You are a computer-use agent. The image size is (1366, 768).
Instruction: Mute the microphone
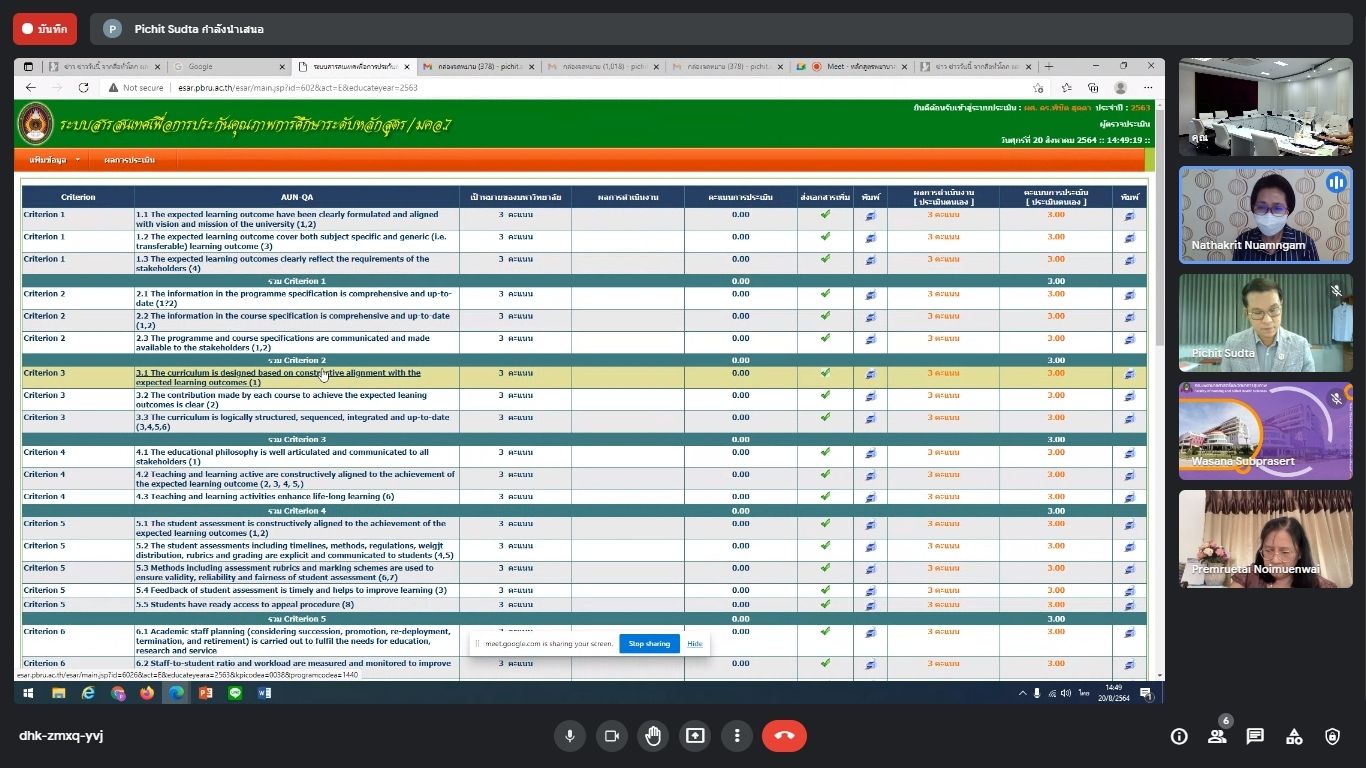pos(569,736)
